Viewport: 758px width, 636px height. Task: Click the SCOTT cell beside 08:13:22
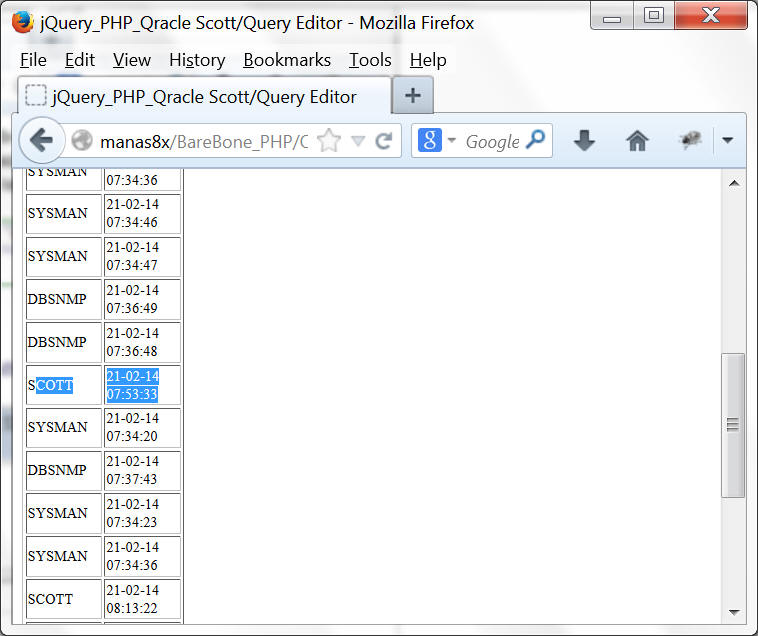click(x=64, y=599)
